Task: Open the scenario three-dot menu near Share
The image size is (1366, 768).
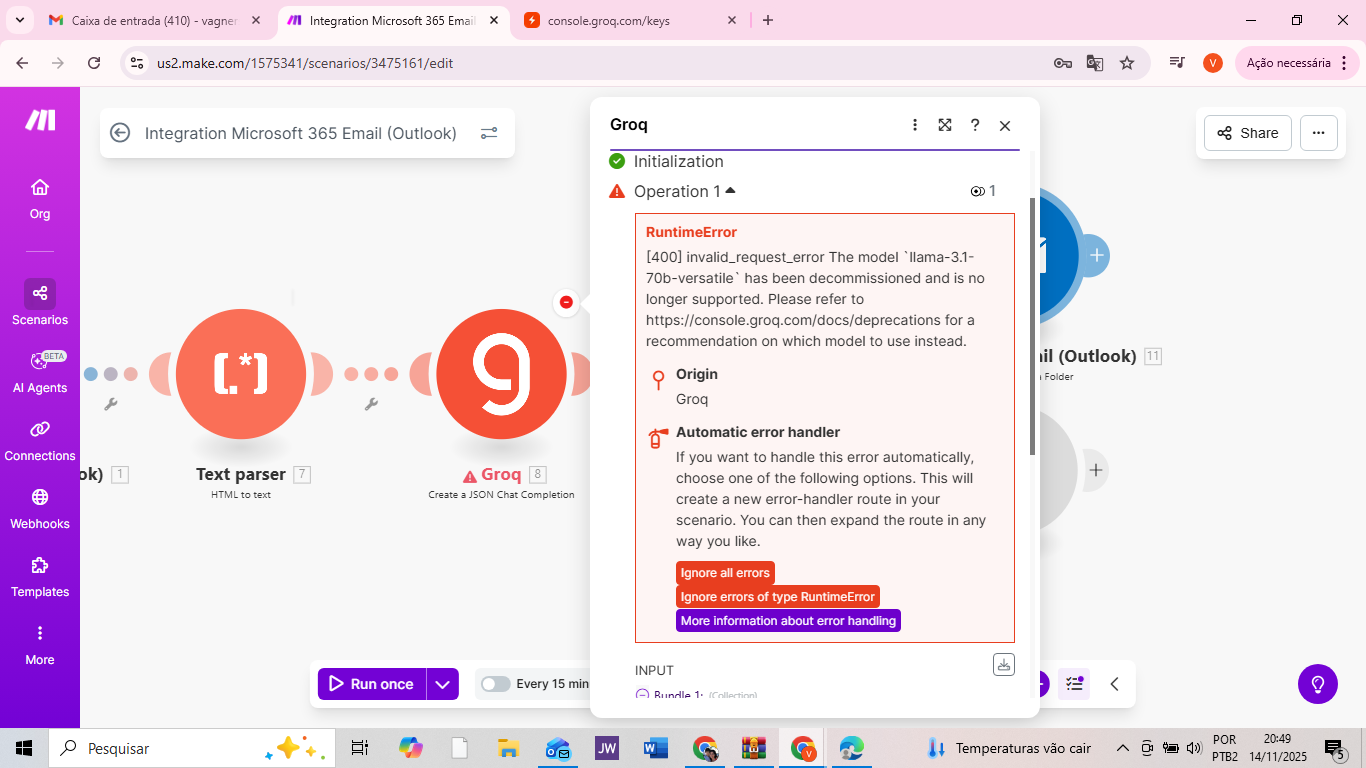Action: pos(1319,133)
